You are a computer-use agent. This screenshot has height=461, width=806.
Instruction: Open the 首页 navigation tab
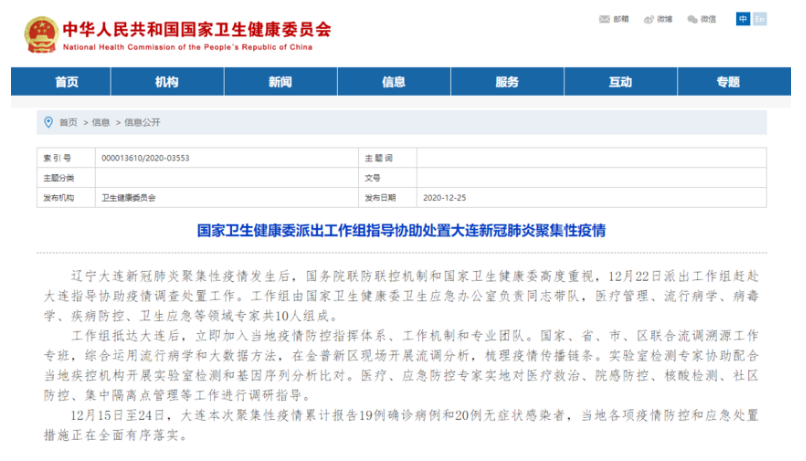(66, 82)
